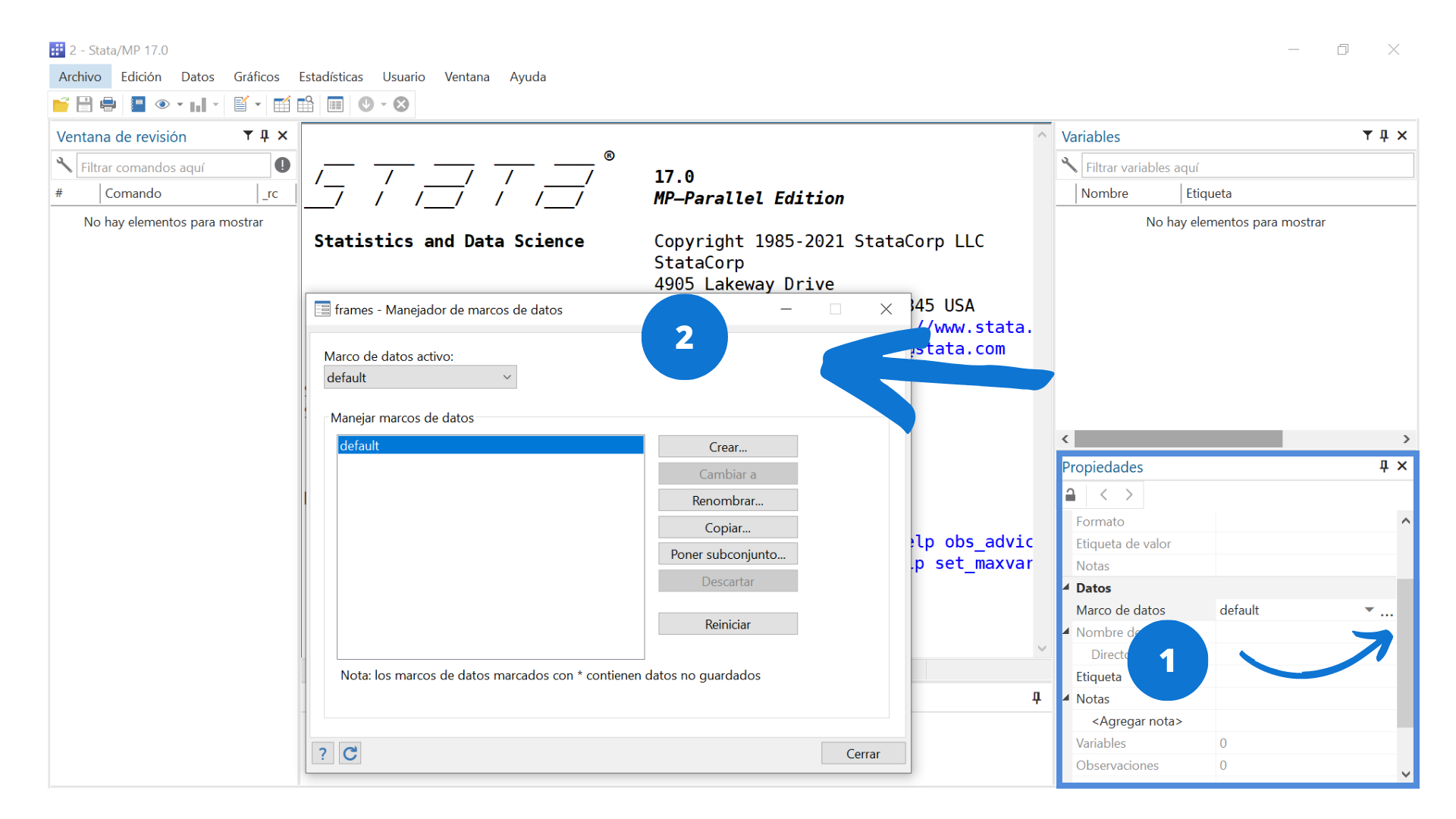Click the gray down-arrow More toolbar icon

(x=366, y=105)
